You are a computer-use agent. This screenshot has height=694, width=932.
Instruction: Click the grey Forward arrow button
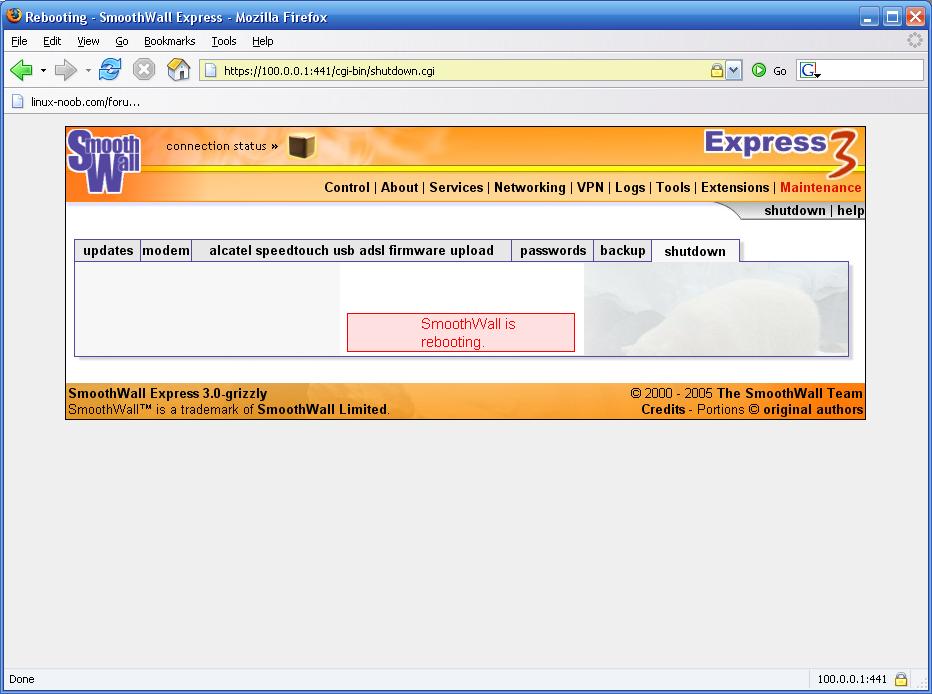click(x=65, y=70)
